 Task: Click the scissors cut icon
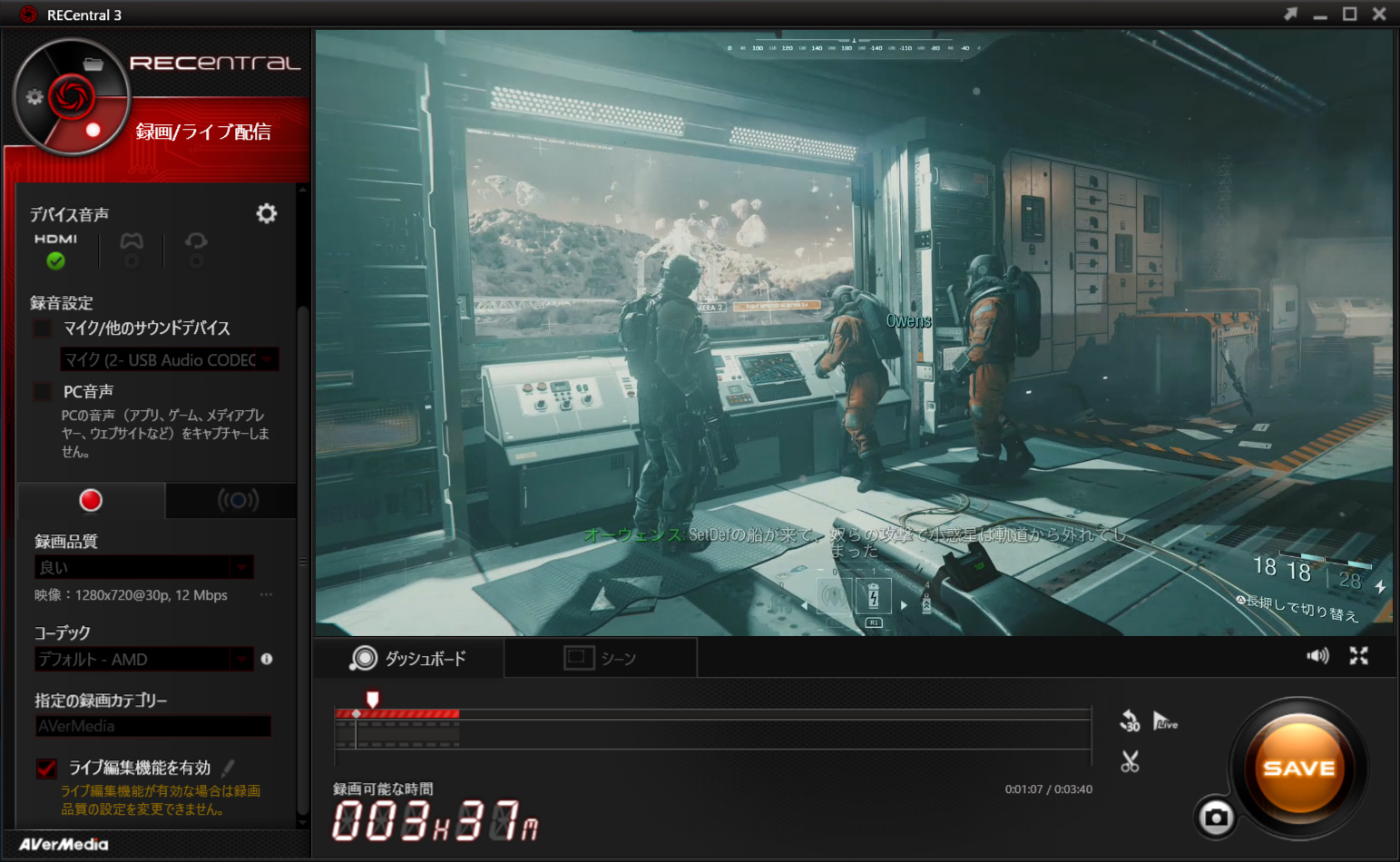coord(1130,761)
